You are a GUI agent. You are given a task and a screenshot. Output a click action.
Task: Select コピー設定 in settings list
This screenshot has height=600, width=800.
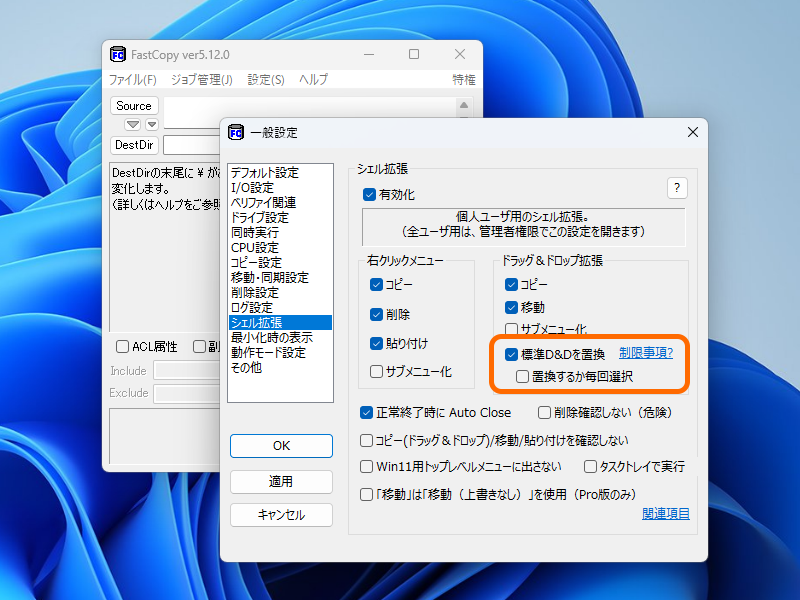(280, 262)
